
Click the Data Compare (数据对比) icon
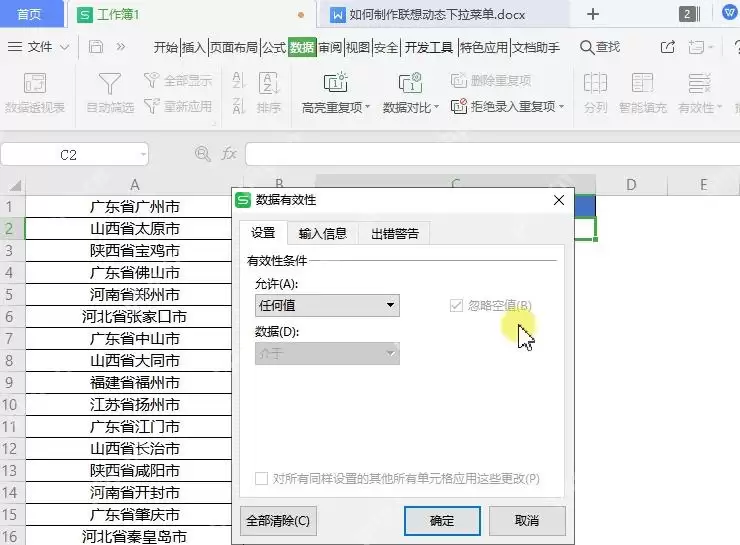410,83
